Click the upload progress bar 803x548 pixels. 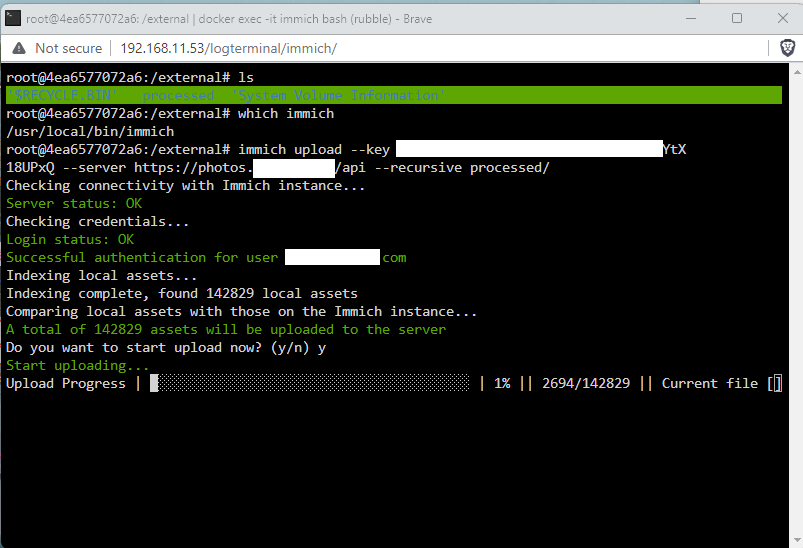(x=310, y=383)
